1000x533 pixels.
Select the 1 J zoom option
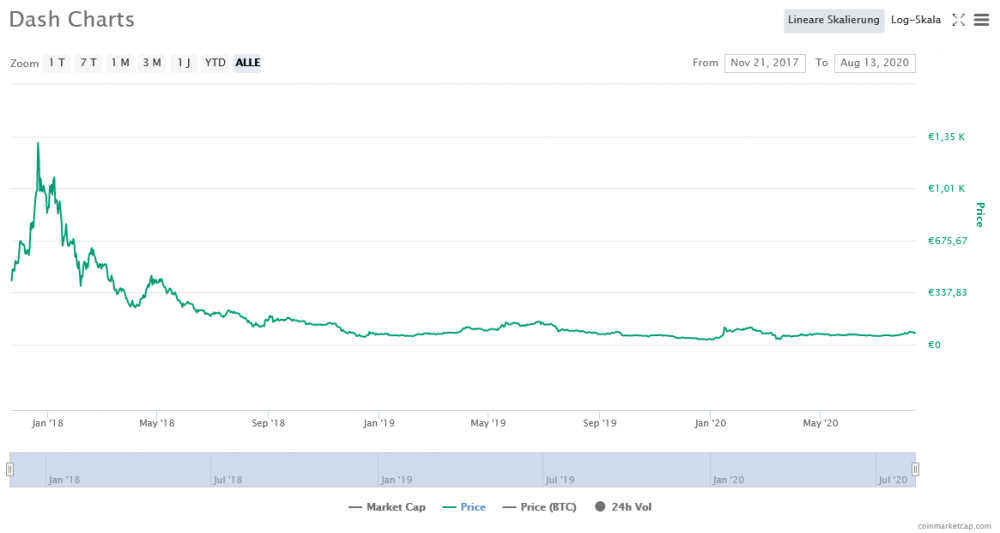click(x=184, y=62)
